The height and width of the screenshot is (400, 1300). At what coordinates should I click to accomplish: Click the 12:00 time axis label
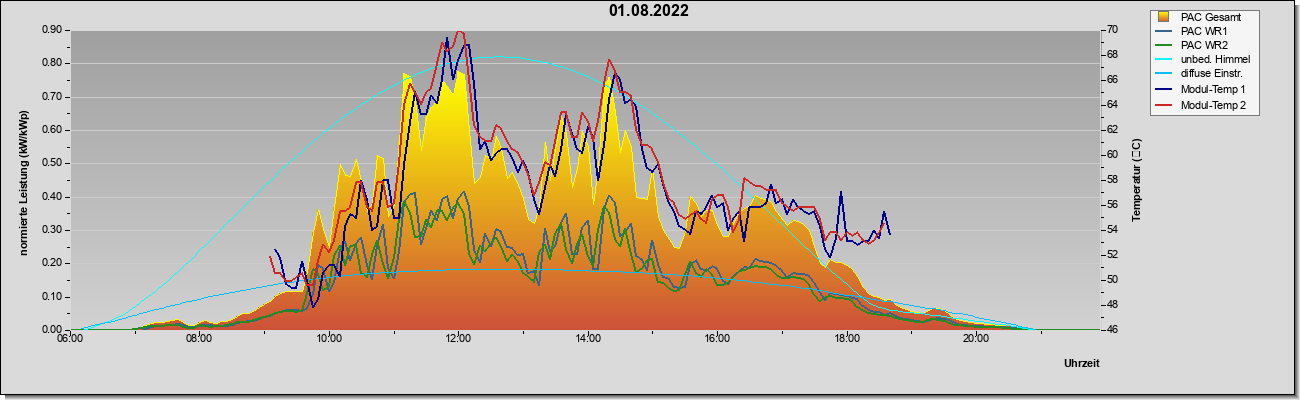click(x=458, y=339)
